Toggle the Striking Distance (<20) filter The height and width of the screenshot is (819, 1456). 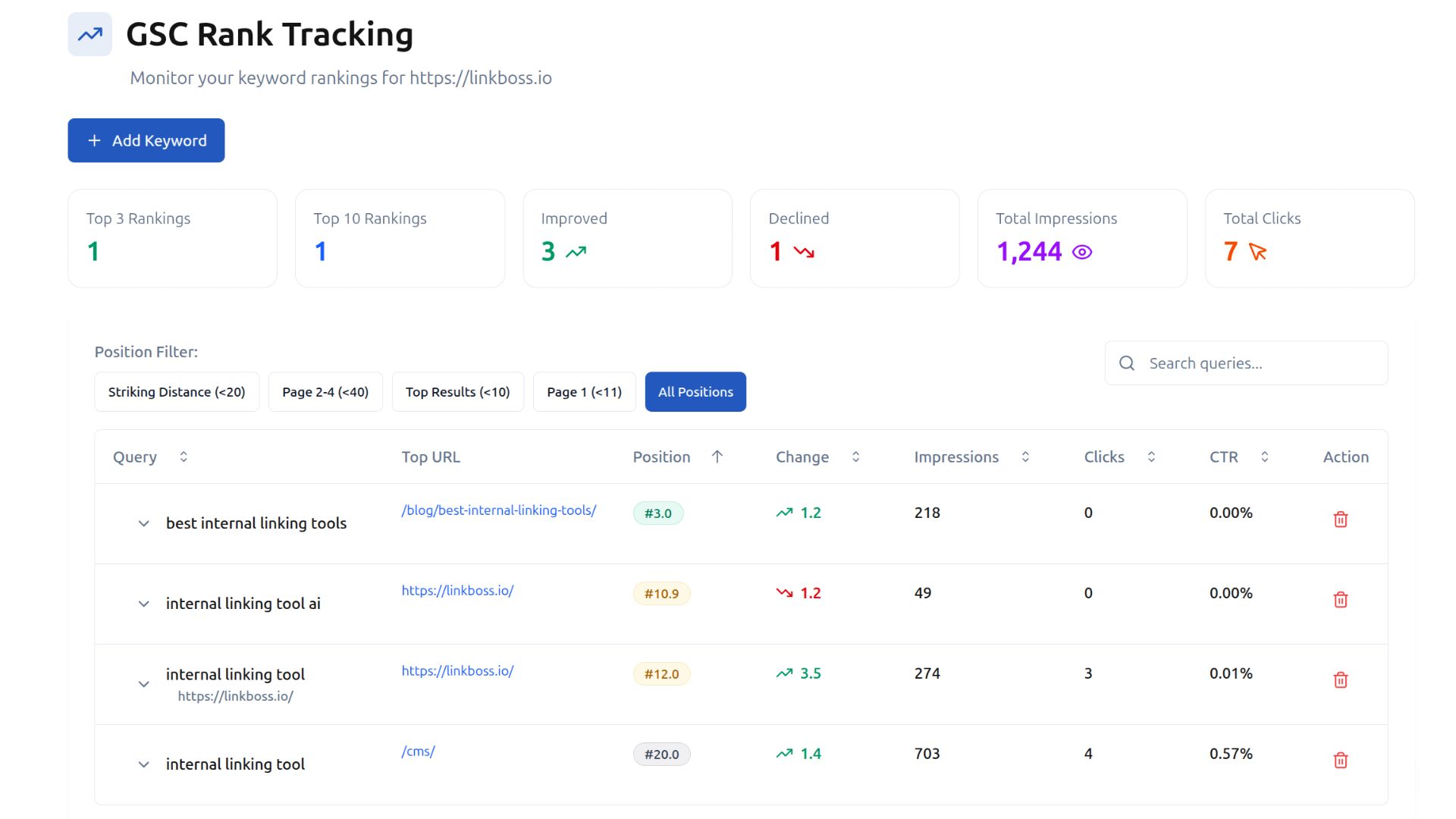177,391
